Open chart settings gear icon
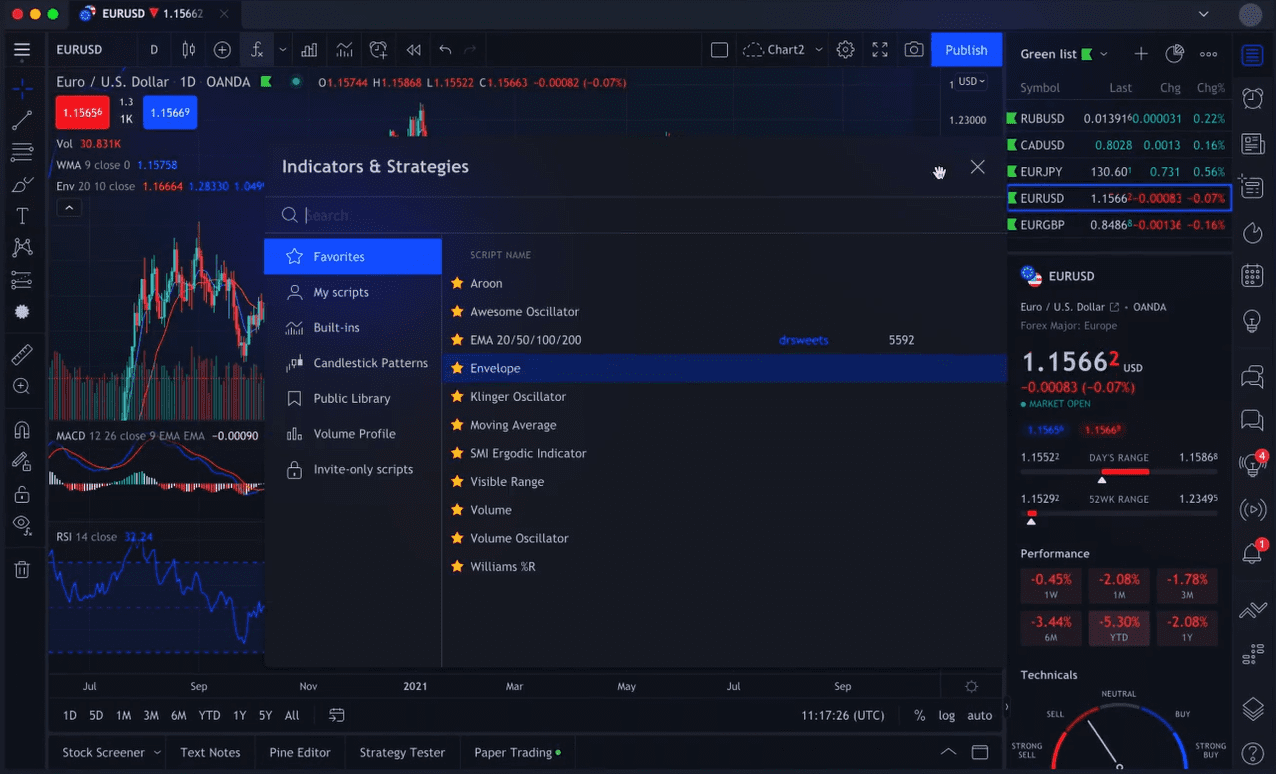 846,50
